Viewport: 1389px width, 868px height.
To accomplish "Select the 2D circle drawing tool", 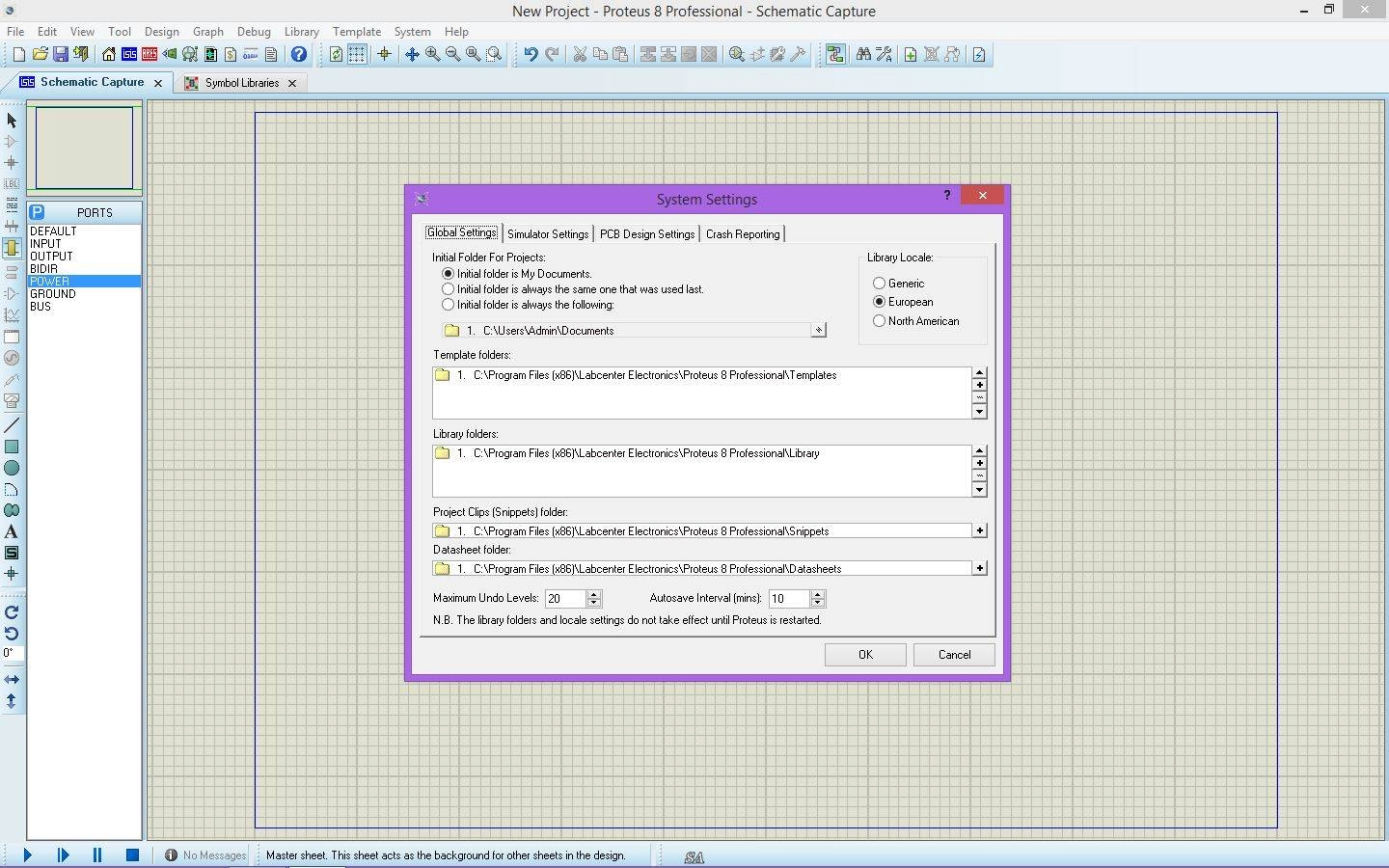I will coord(12,468).
